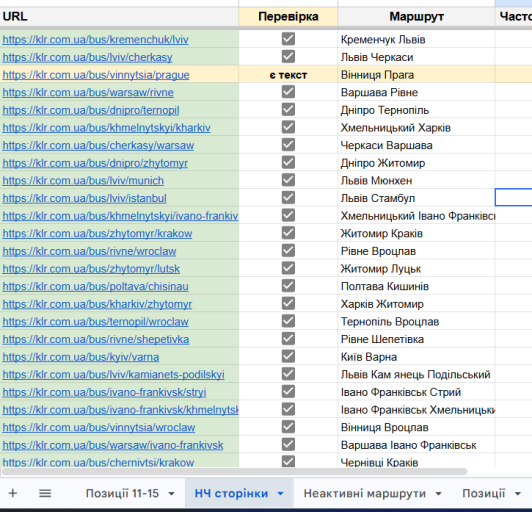The width and height of the screenshot is (532, 512).
Task: Toggle checkbox for Житомир Луцьк row
Action: 288,268
